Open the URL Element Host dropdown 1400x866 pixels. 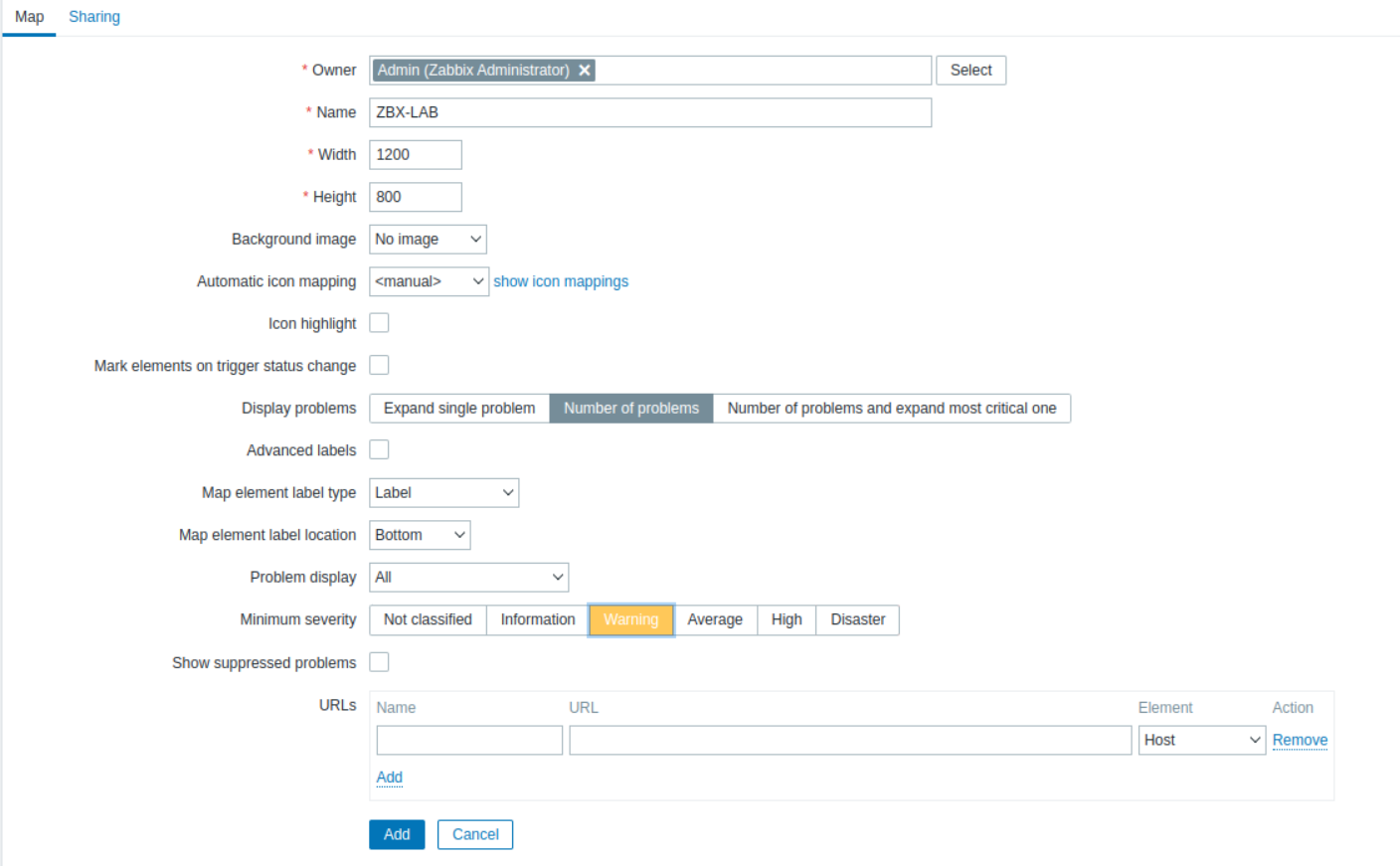click(x=1202, y=741)
